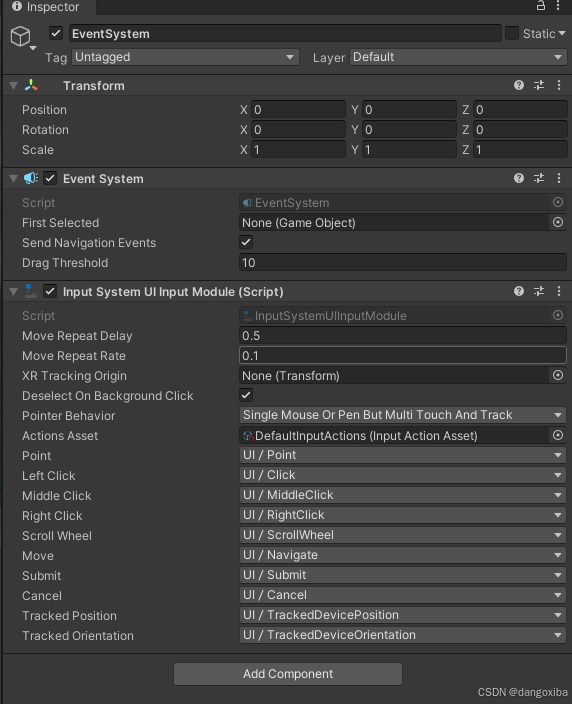Click the Scale X field
Screen dimensions: 572x704
[x=298, y=150]
